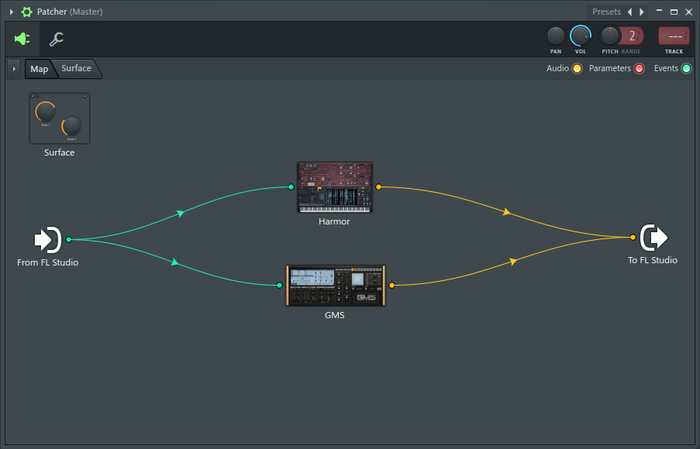
Task: Click Harmor's green event input port
Action: pyautogui.click(x=291, y=187)
